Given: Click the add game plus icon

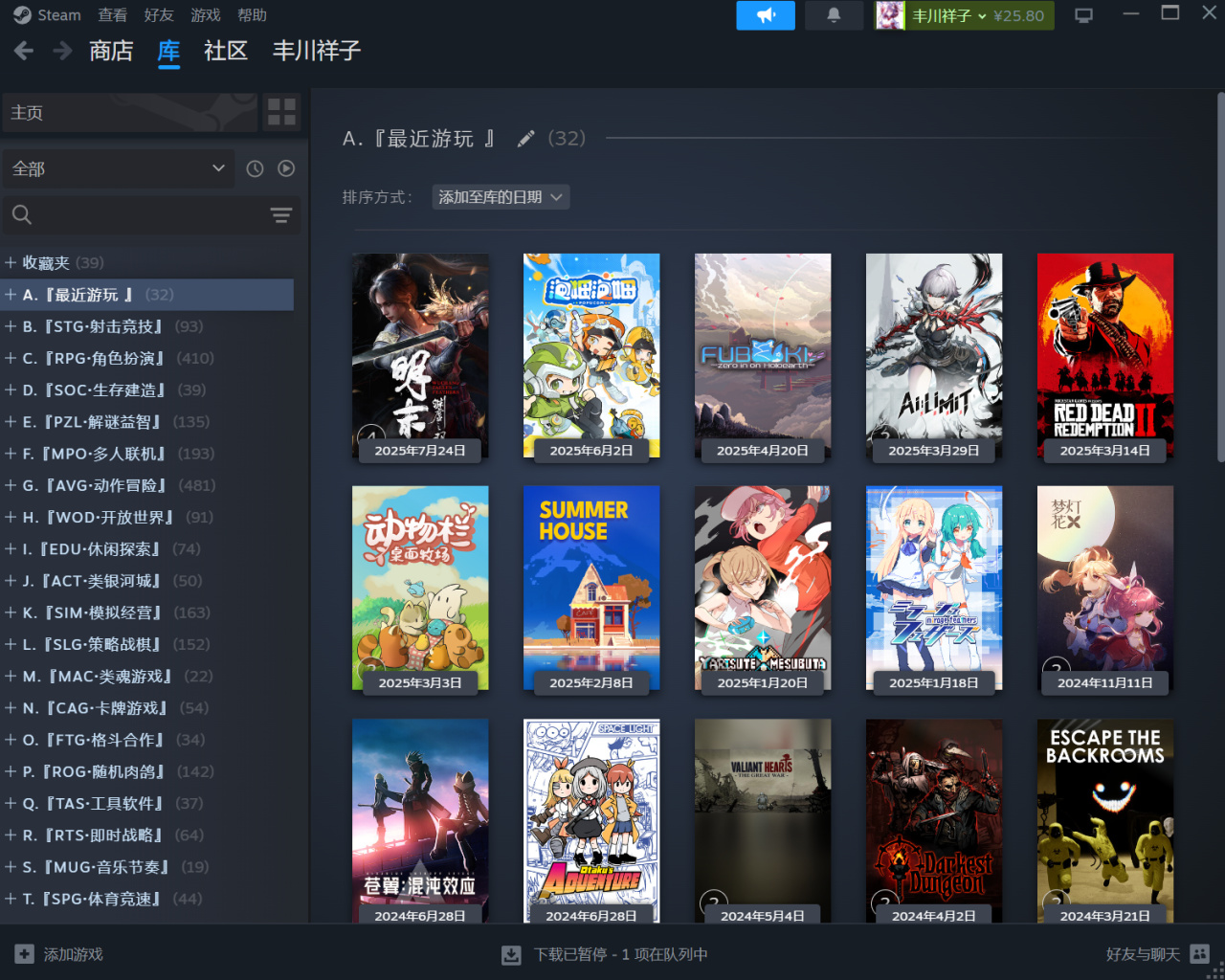Looking at the screenshot, I should pyautogui.click(x=24, y=954).
